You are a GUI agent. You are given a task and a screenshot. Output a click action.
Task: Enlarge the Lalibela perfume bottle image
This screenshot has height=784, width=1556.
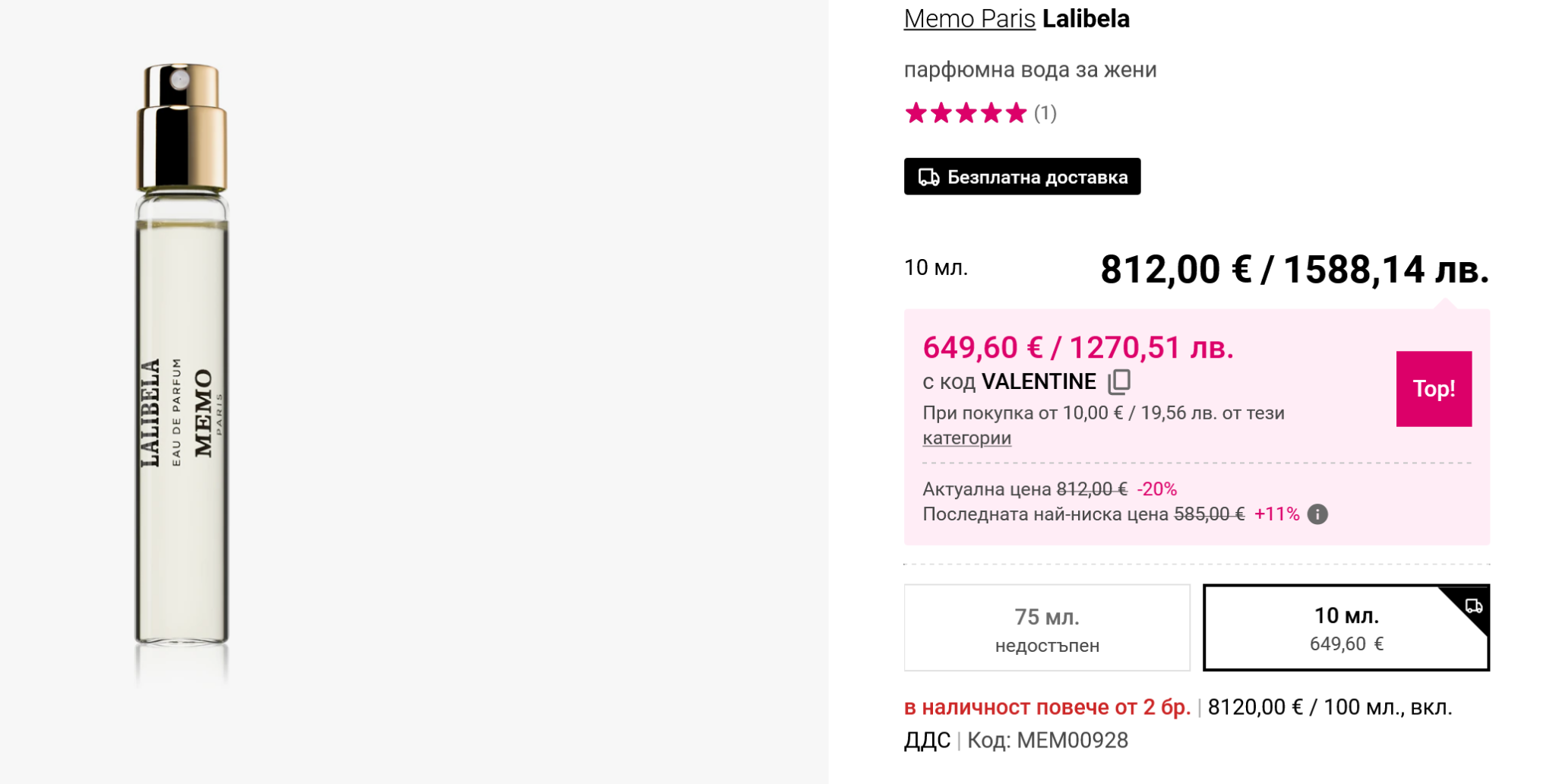point(182,357)
